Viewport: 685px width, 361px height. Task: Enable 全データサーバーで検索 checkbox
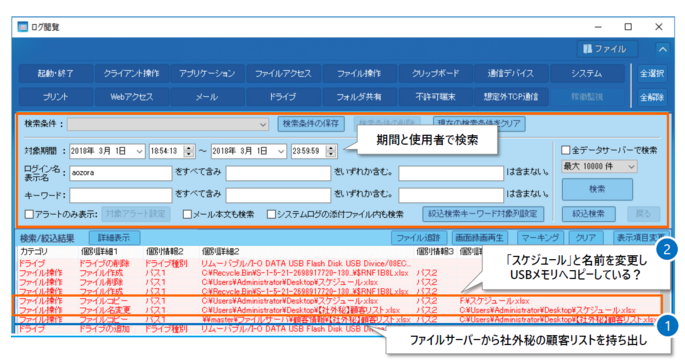point(566,150)
